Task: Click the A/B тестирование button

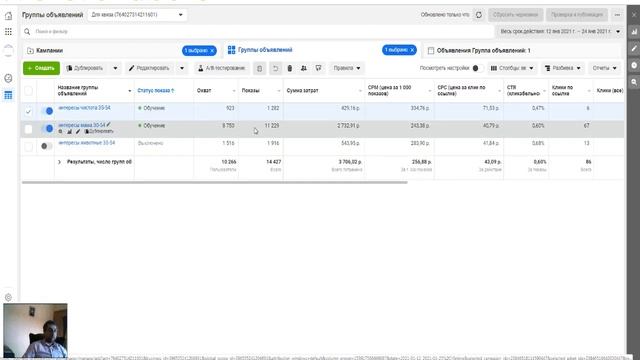Action: tap(222, 68)
